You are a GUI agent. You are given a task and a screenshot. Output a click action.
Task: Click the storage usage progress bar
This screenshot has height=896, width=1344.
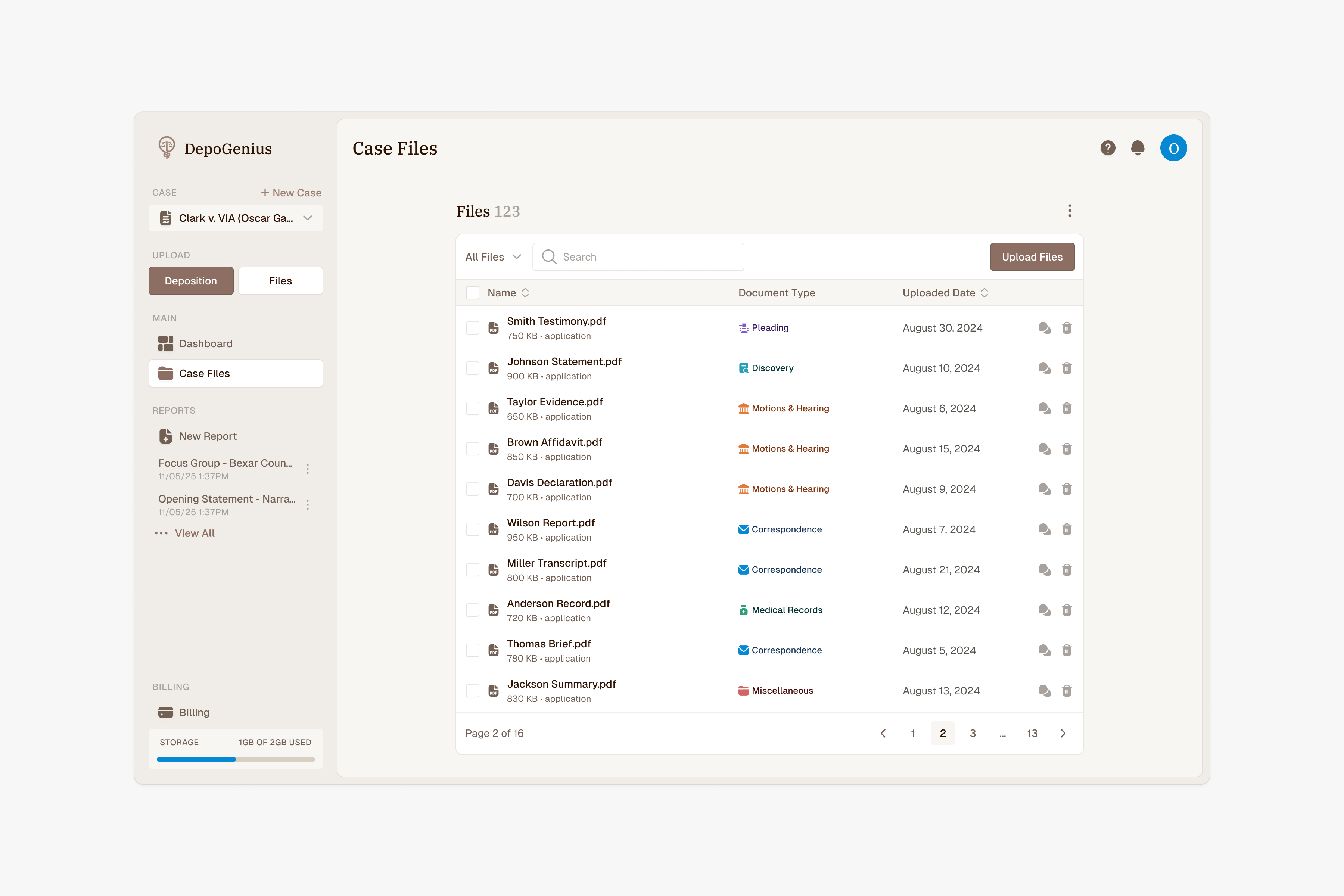[236, 759]
